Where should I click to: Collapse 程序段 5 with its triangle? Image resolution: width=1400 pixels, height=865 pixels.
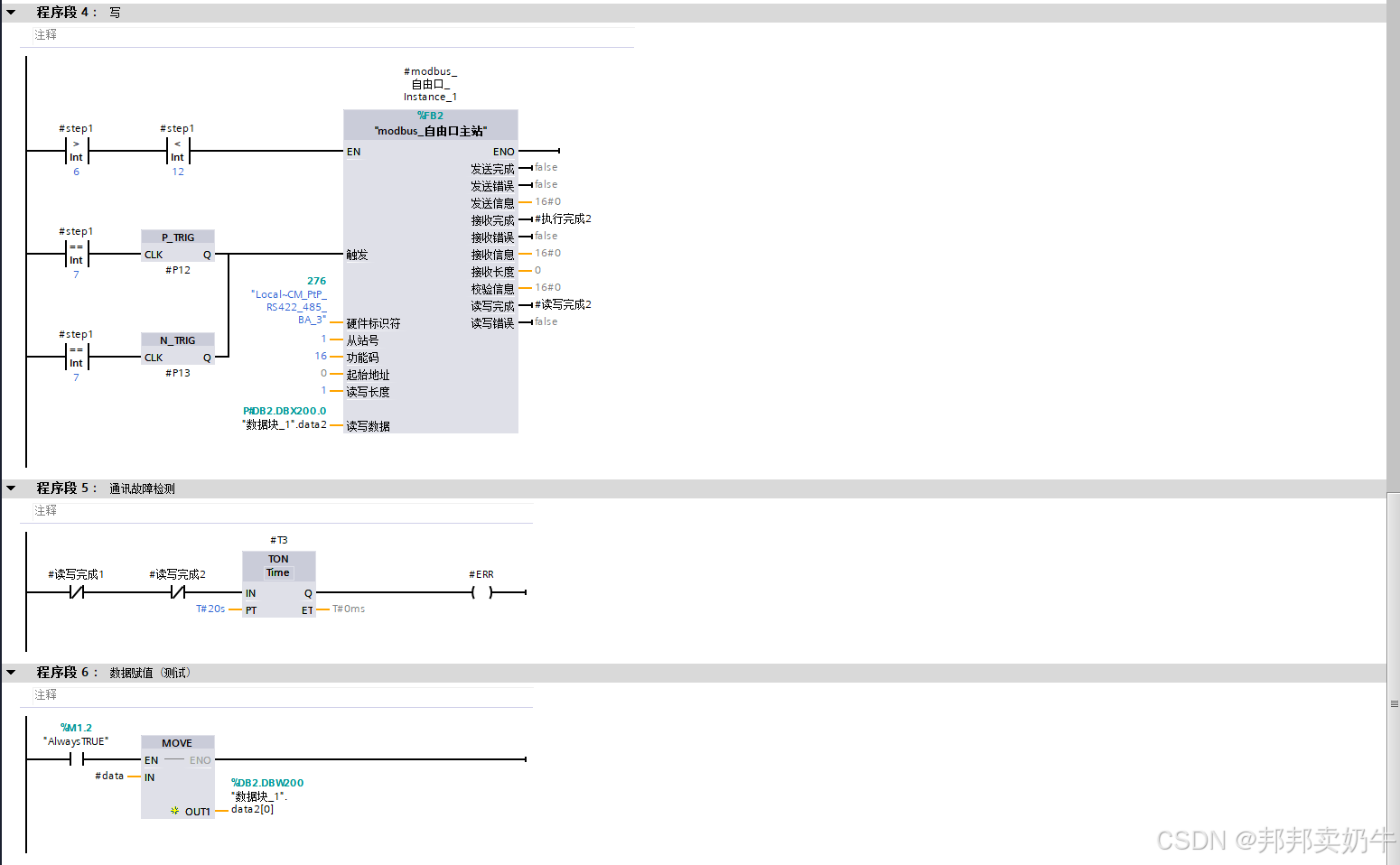pyautogui.click(x=11, y=488)
